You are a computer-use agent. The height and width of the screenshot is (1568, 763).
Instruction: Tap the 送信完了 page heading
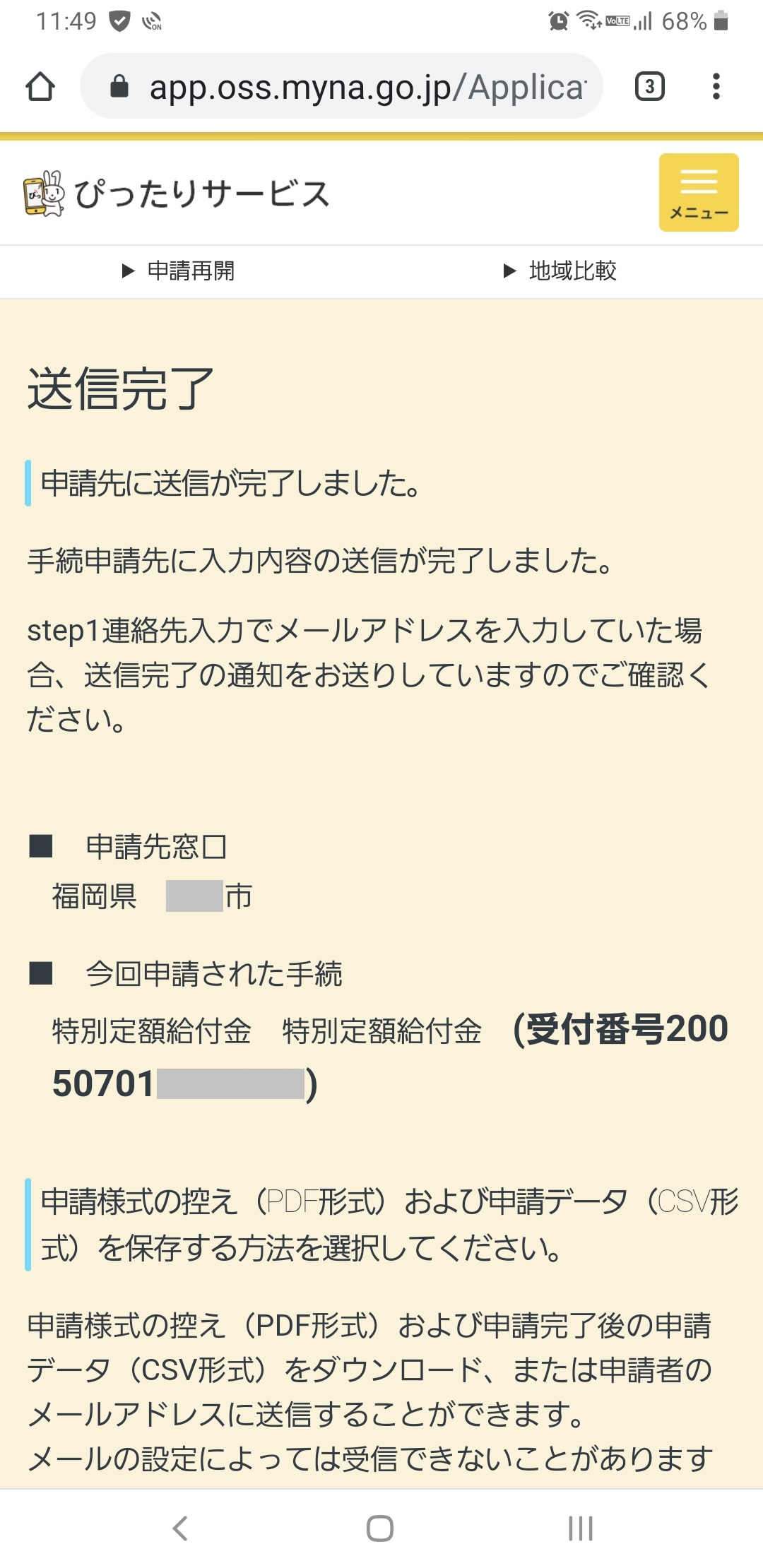121,389
